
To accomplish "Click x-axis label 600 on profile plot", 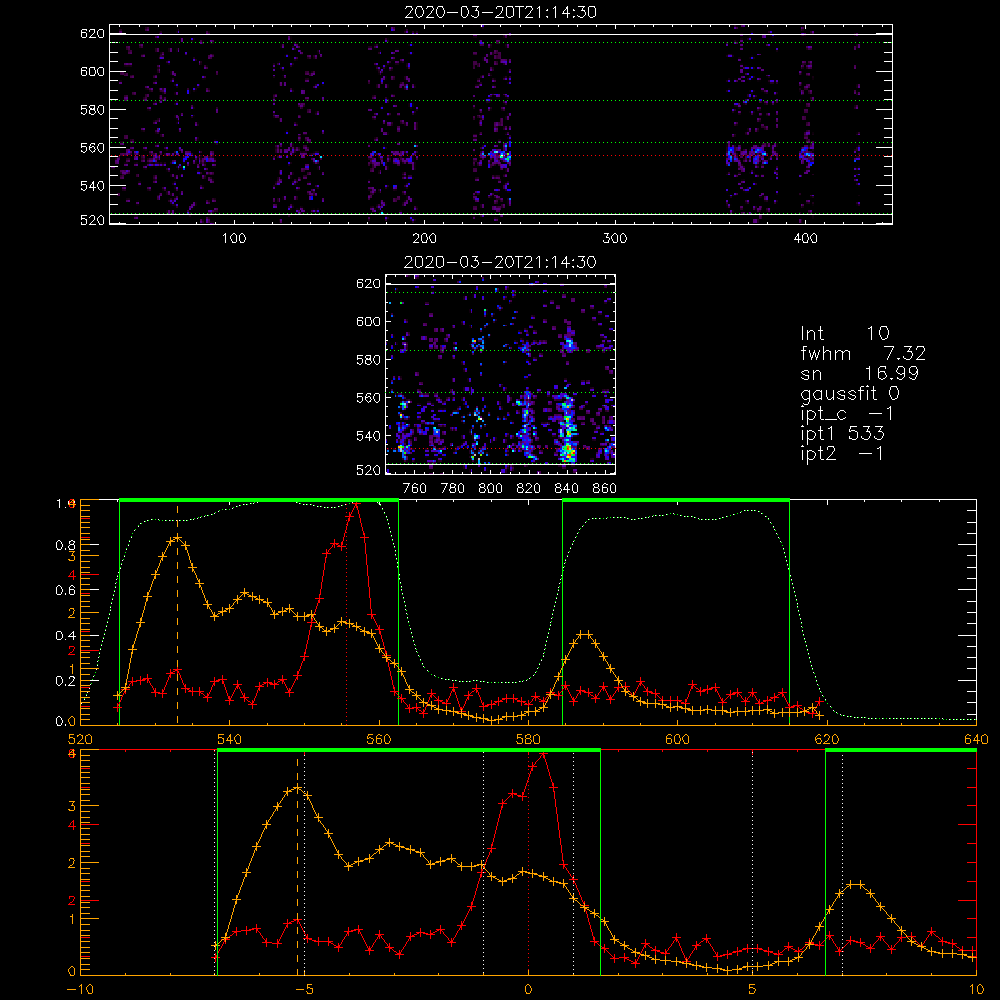I will click(x=677, y=739).
